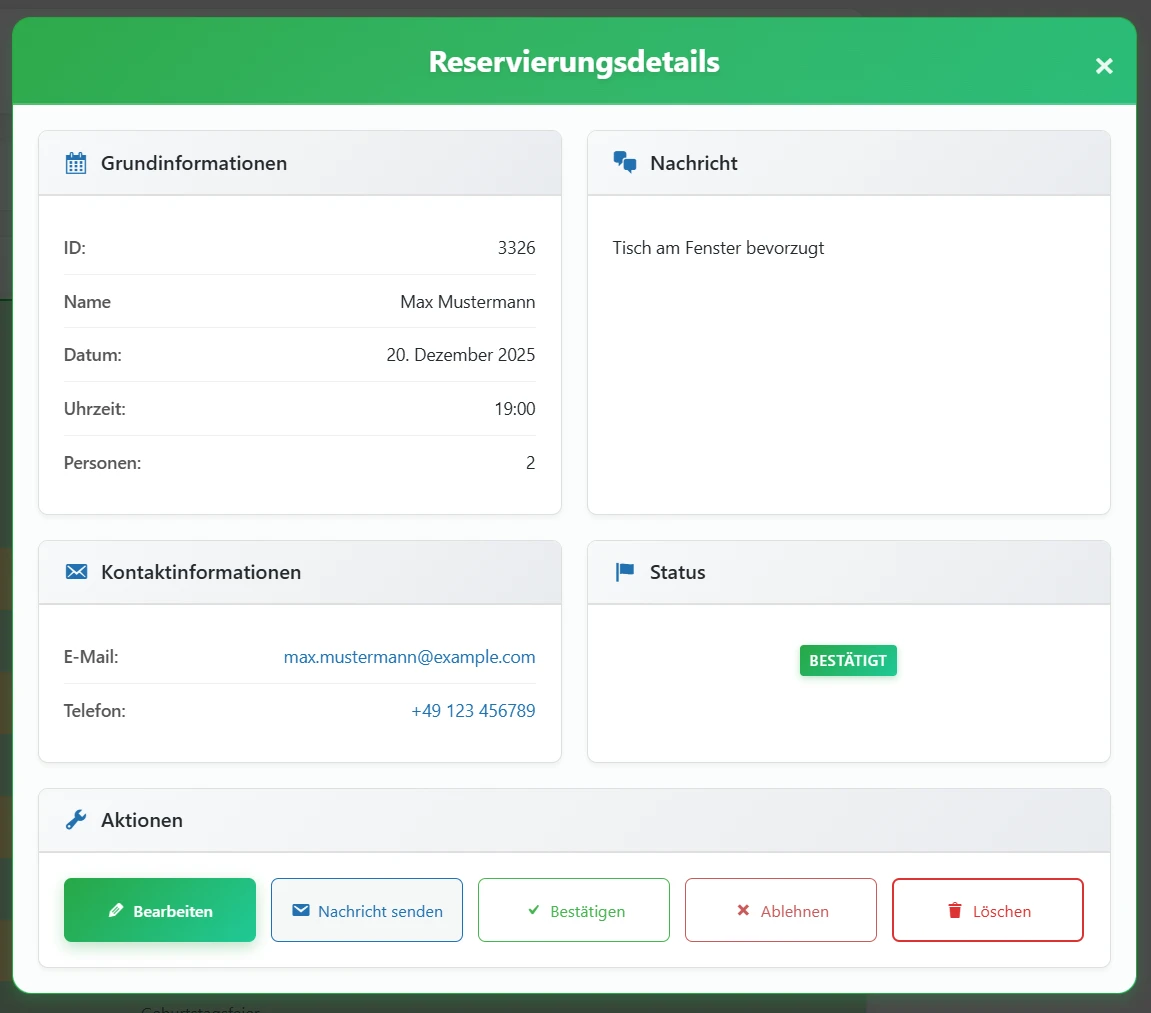Click the flag icon beside Status

625,572
